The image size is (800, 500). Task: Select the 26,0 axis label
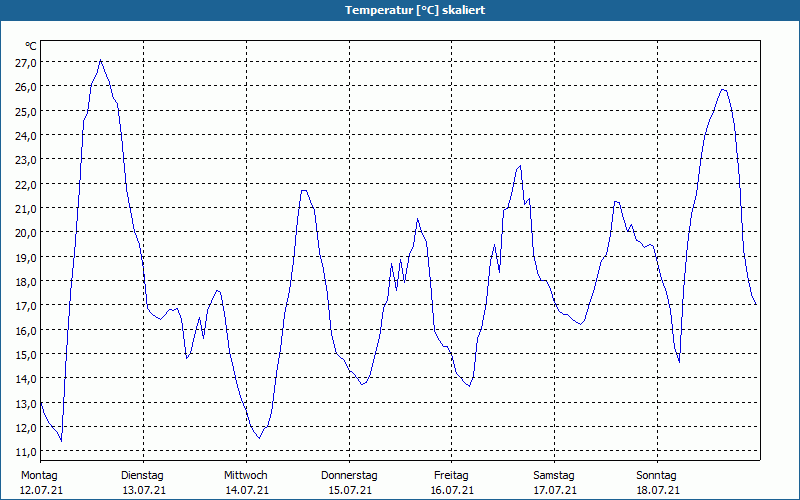pyautogui.click(x=26, y=87)
